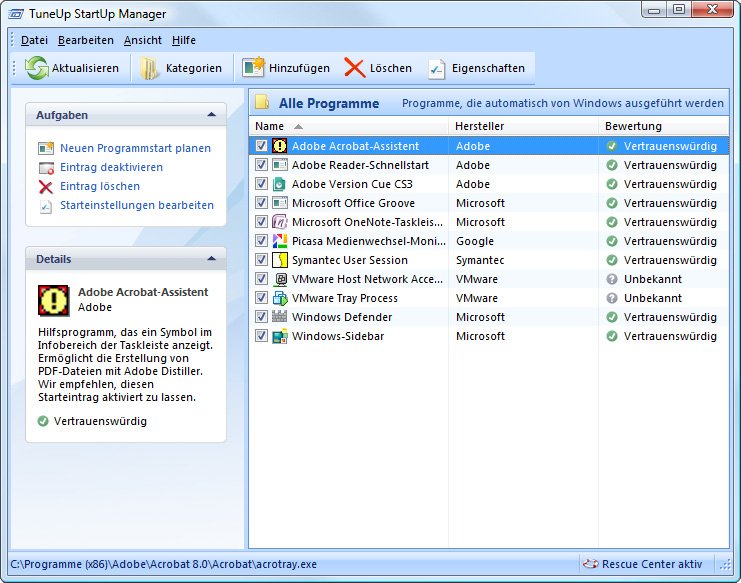
Task: Open Kategorien folder icon in toolbar
Action: click(149, 68)
